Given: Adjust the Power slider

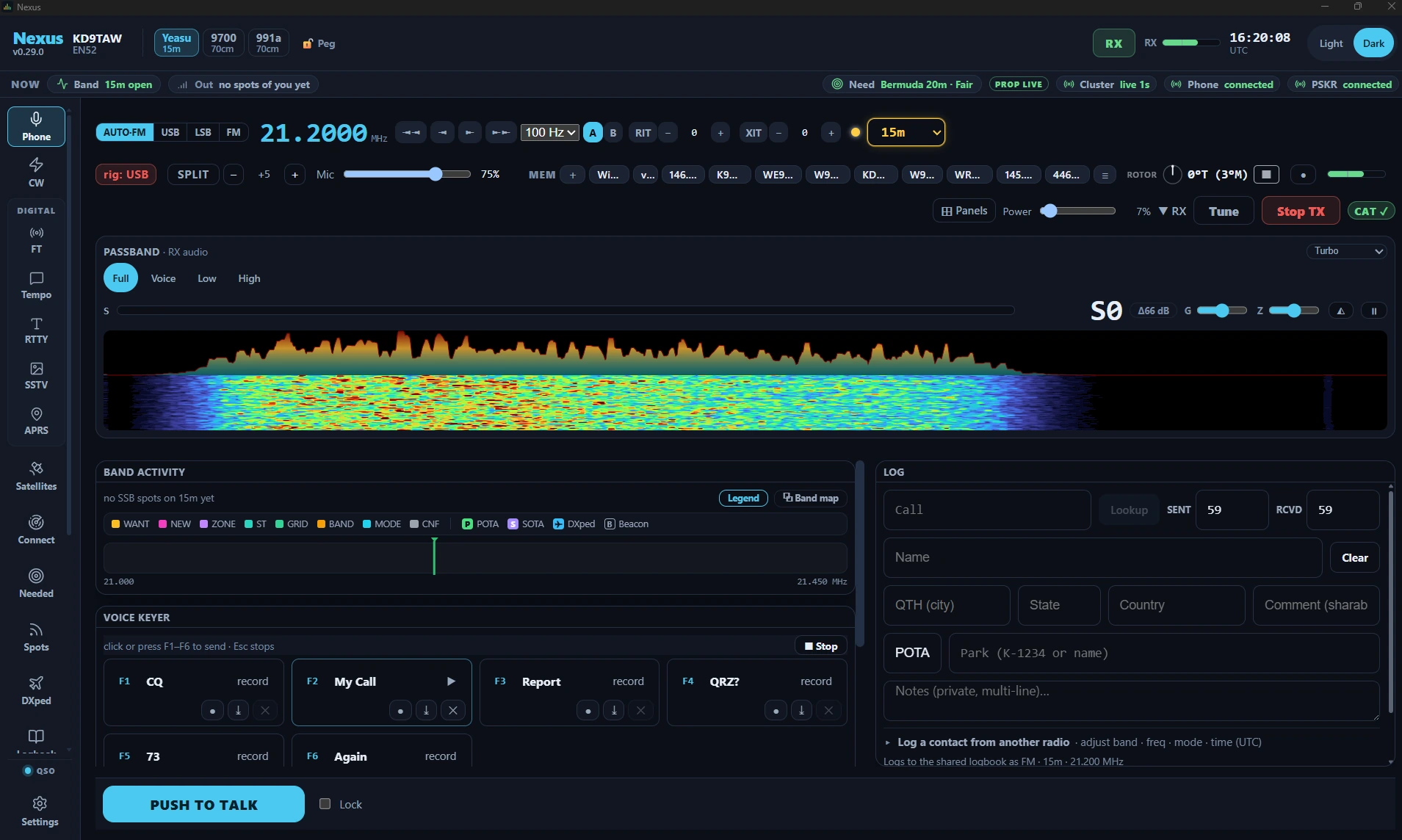Looking at the screenshot, I should pyautogui.click(x=1078, y=211).
